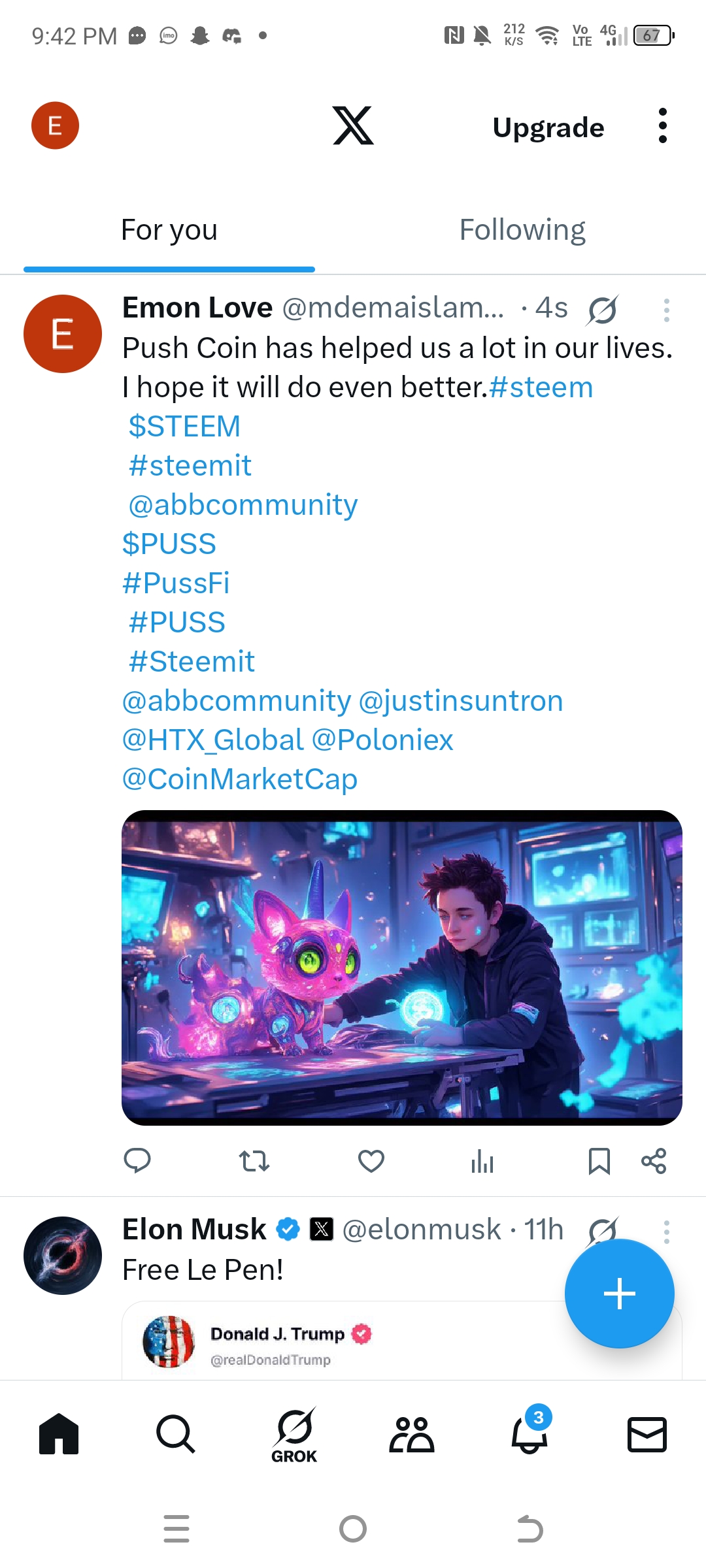Switch to the Following tab

(522, 230)
